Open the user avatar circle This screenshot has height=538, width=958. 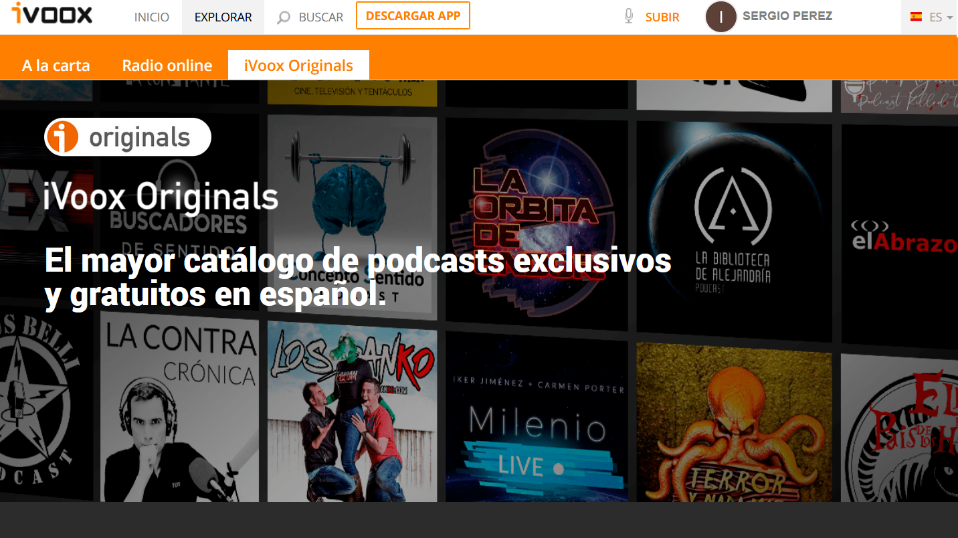720,16
